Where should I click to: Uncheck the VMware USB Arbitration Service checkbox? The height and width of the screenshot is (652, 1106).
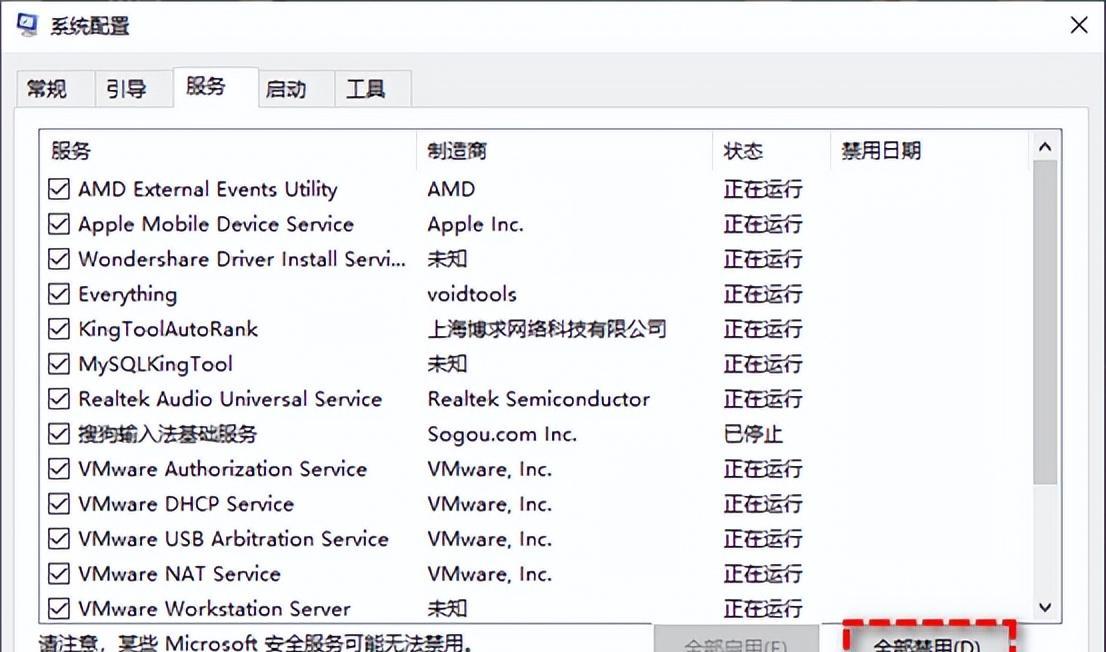click(59, 538)
